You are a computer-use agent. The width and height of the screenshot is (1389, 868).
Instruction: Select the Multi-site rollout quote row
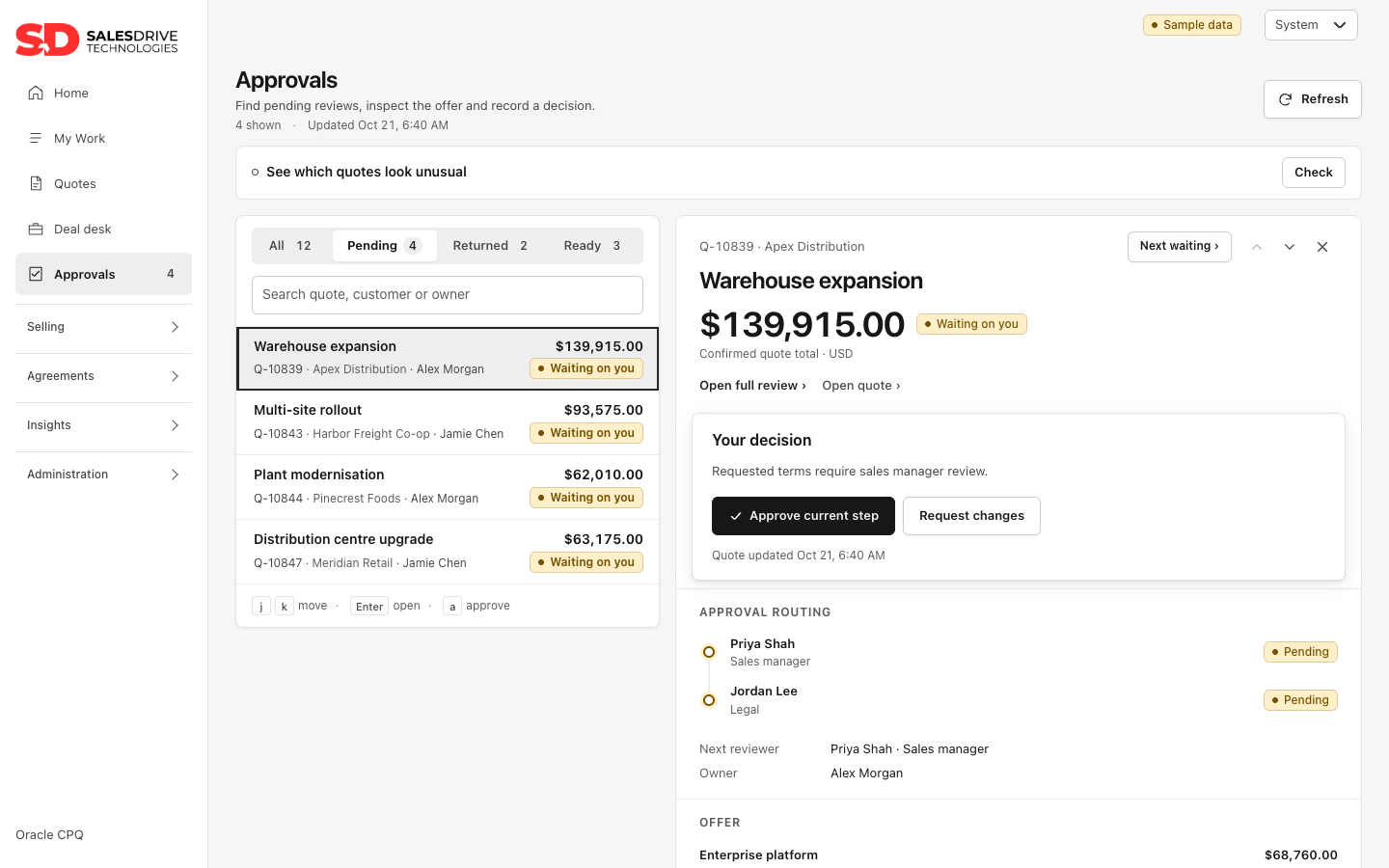coord(448,422)
